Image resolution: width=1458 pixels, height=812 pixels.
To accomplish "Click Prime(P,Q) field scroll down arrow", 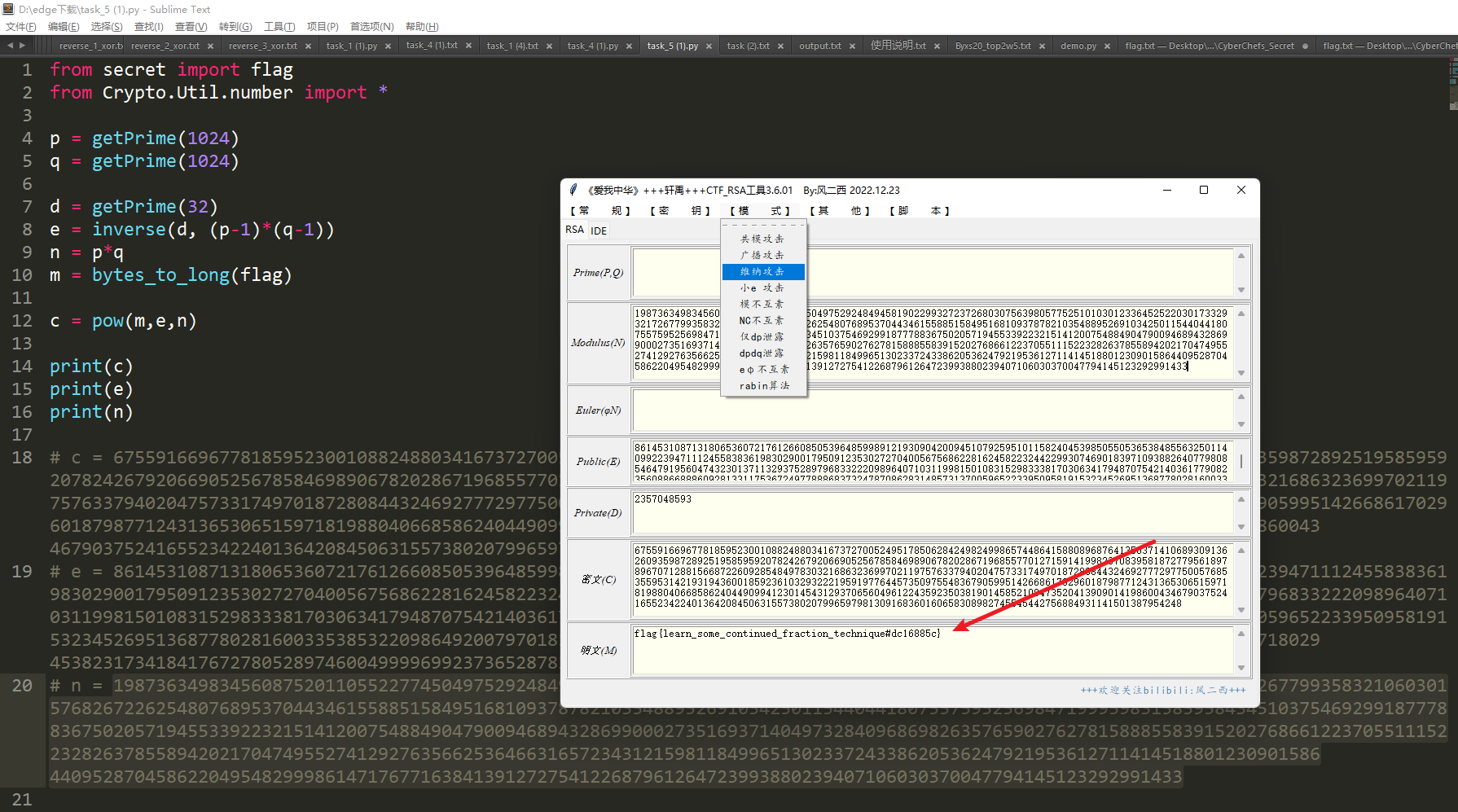I will [1241, 290].
